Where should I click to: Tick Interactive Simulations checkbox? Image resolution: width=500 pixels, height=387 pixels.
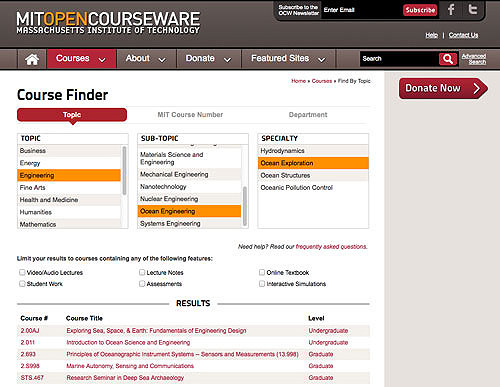tap(262, 284)
